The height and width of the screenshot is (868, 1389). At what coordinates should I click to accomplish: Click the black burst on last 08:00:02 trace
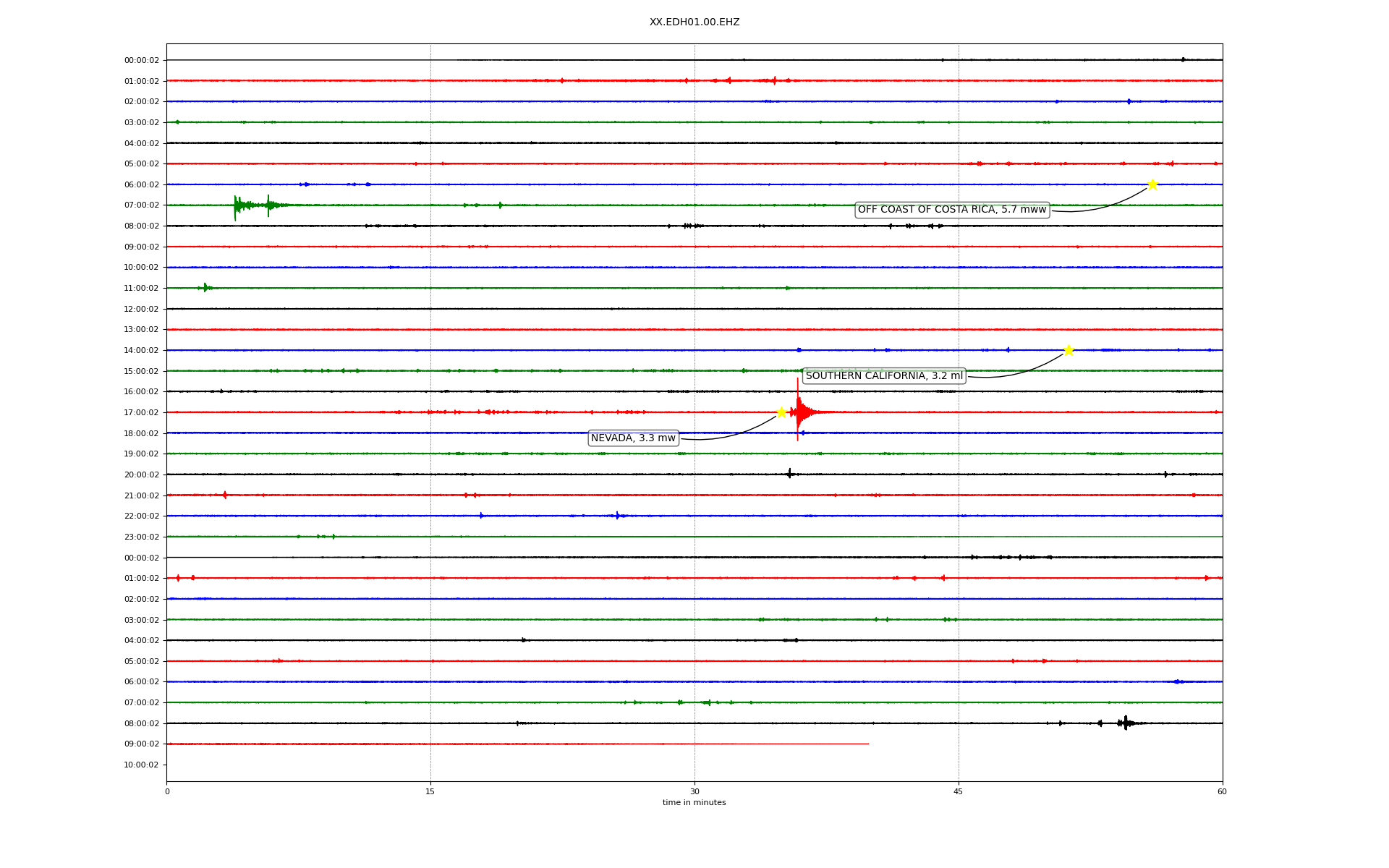pyautogui.click(x=1125, y=723)
